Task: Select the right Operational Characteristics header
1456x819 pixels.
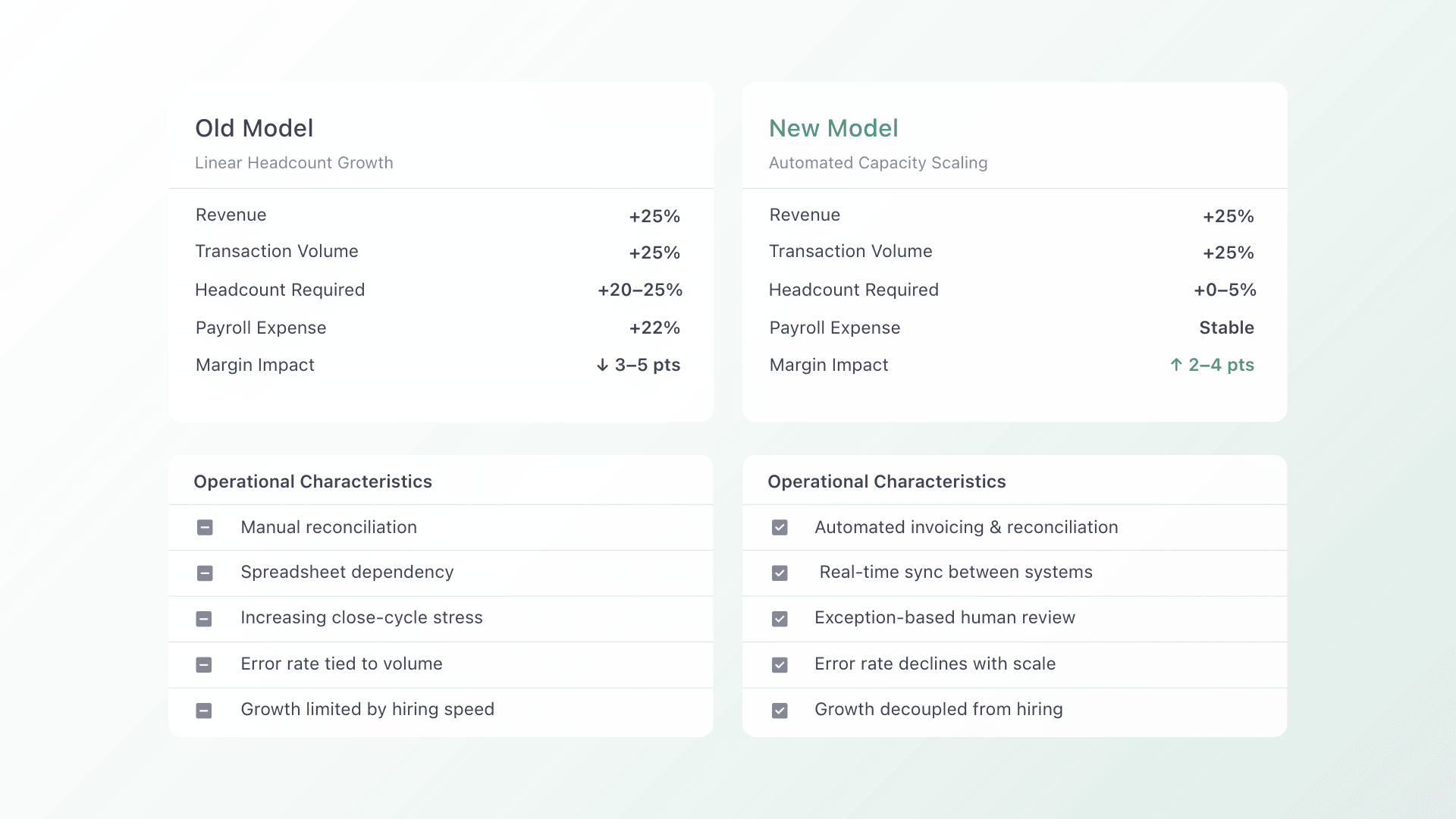Action: [886, 482]
